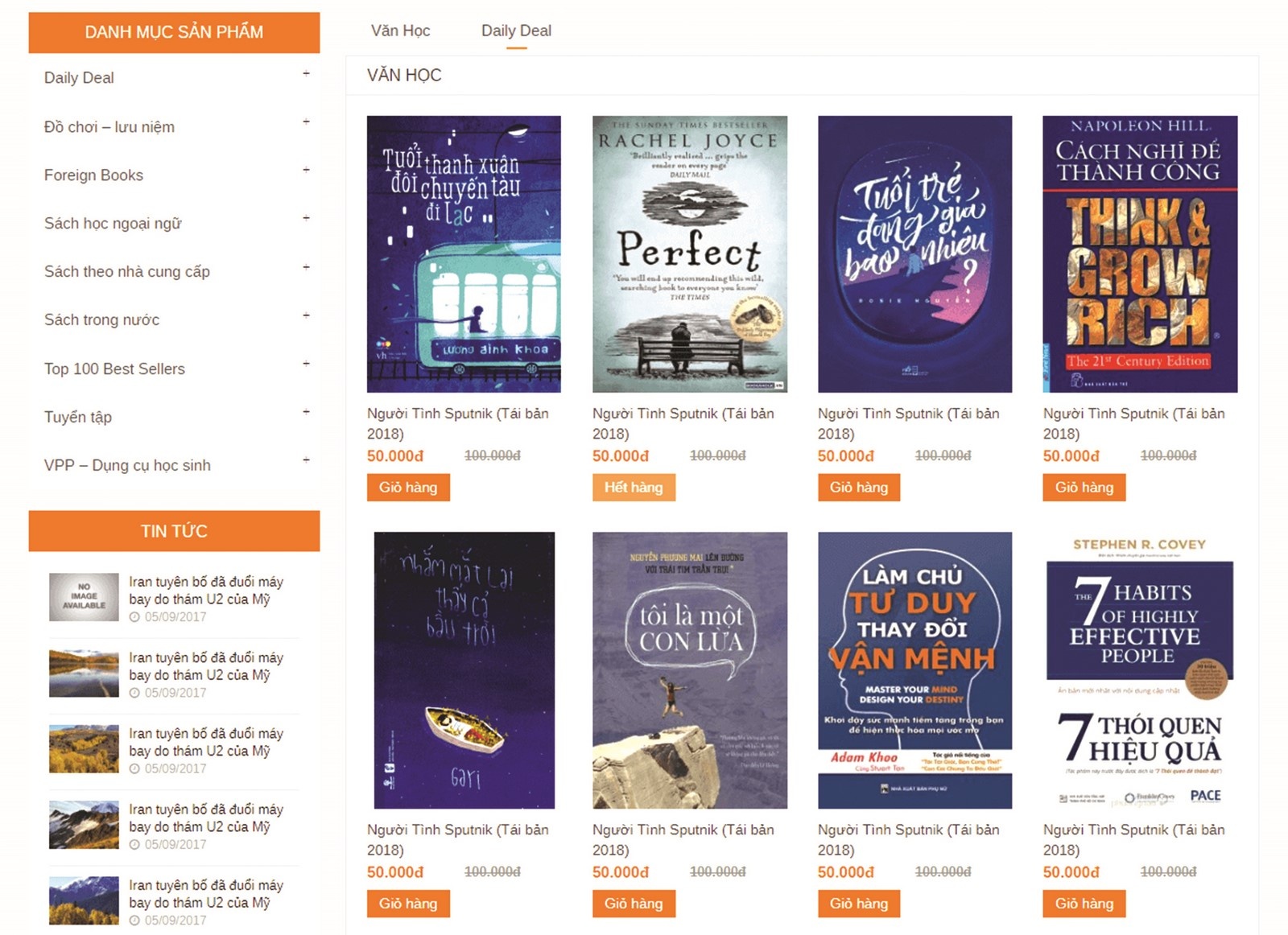Add Think & Grow Rich book to Giỏ hàng
1288x935 pixels.
[1084, 488]
